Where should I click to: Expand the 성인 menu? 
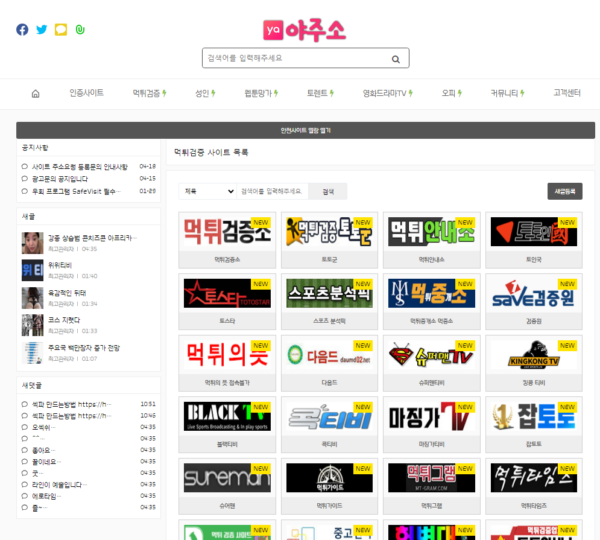click(x=205, y=93)
